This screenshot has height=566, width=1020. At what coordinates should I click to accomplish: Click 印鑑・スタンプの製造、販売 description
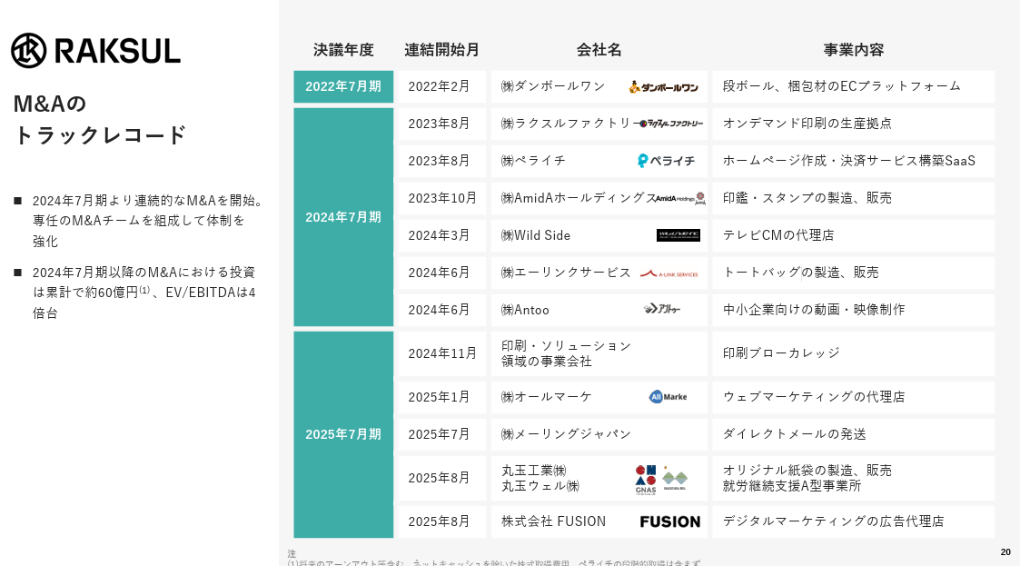(807, 198)
